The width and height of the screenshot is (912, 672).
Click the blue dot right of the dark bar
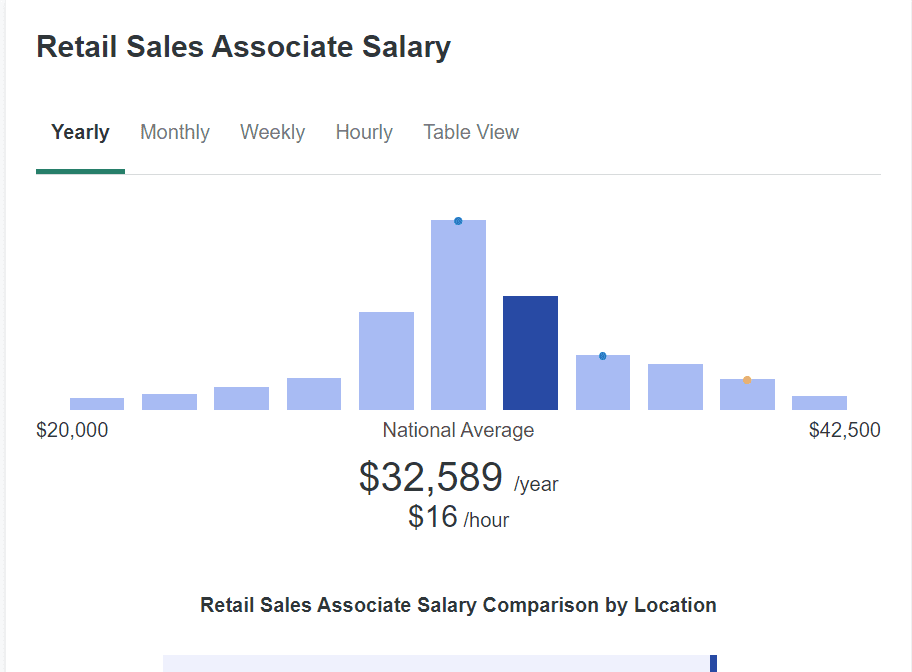pyautogui.click(x=602, y=356)
